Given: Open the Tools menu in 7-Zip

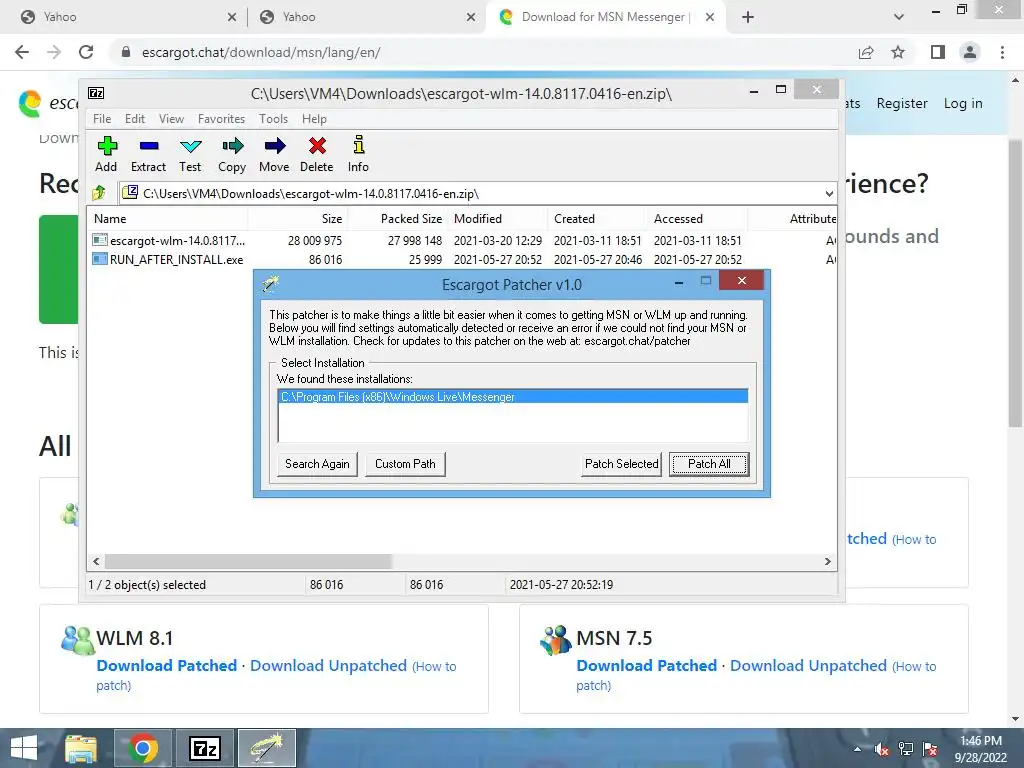Looking at the screenshot, I should (273, 119).
